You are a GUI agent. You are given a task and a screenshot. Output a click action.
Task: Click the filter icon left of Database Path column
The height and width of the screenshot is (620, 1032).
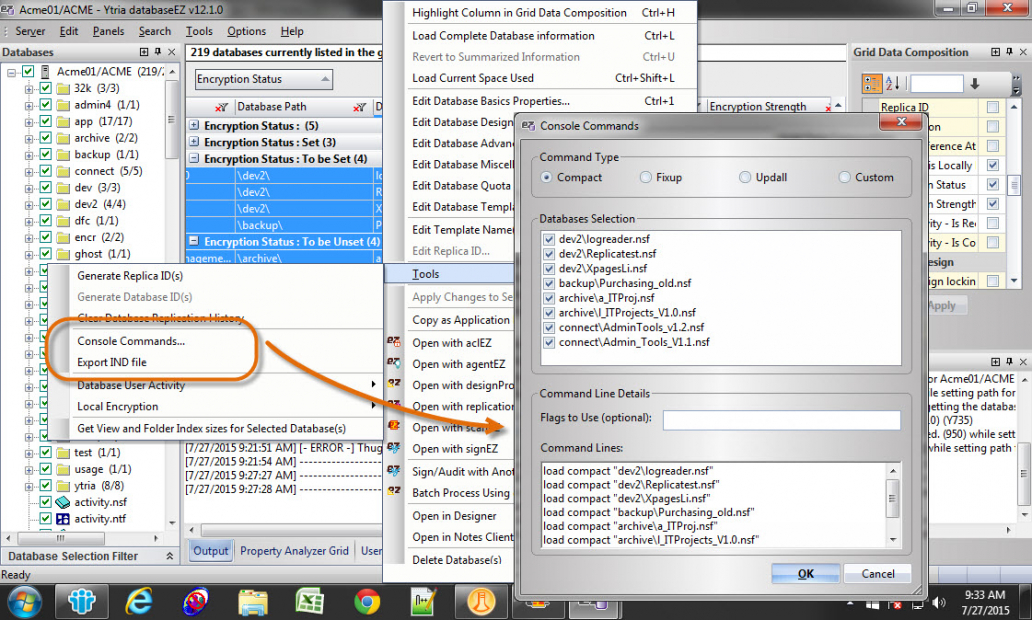[222, 107]
